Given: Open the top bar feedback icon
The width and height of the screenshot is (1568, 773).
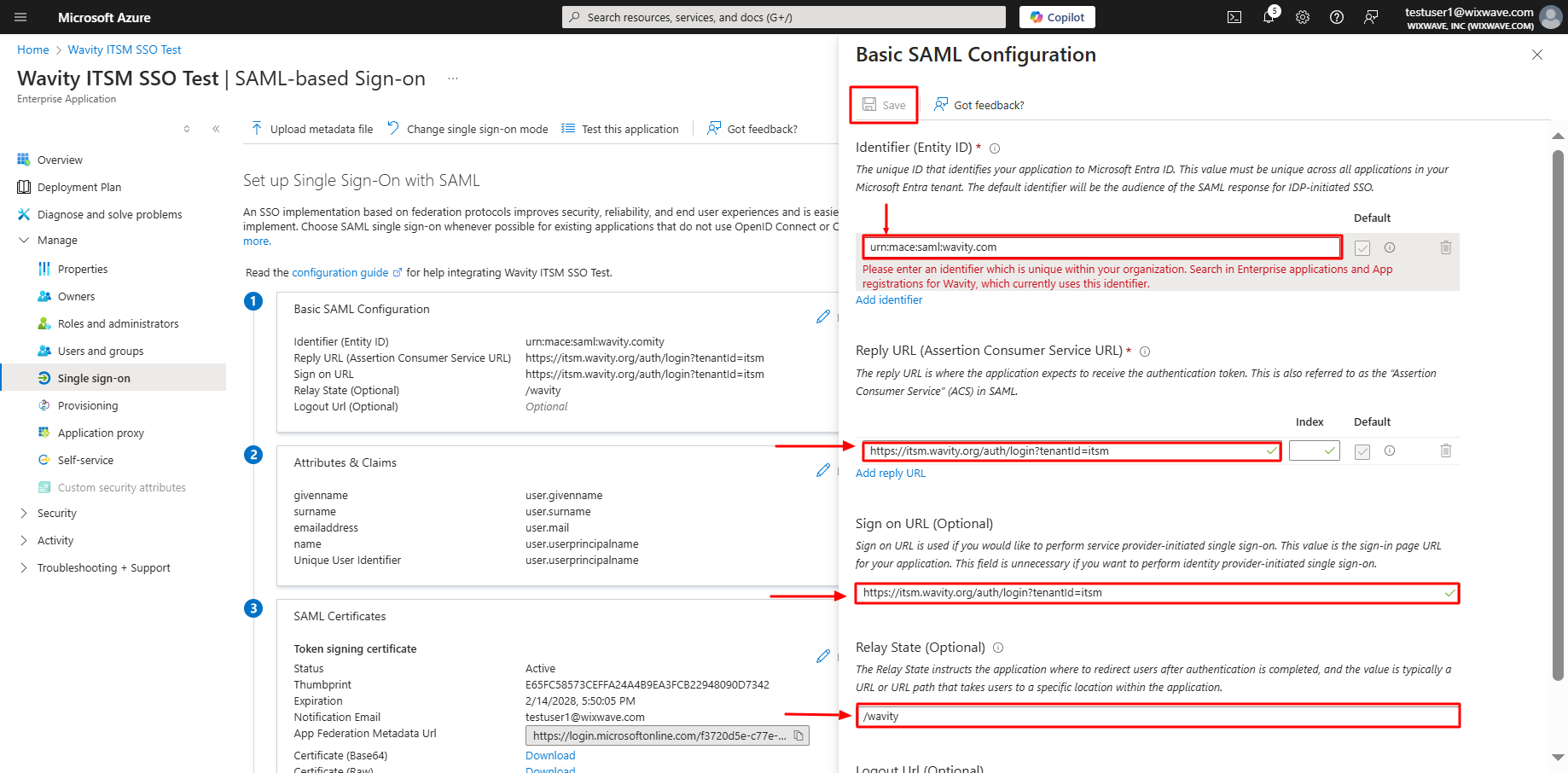Looking at the screenshot, I should (x=1371, y=17).
